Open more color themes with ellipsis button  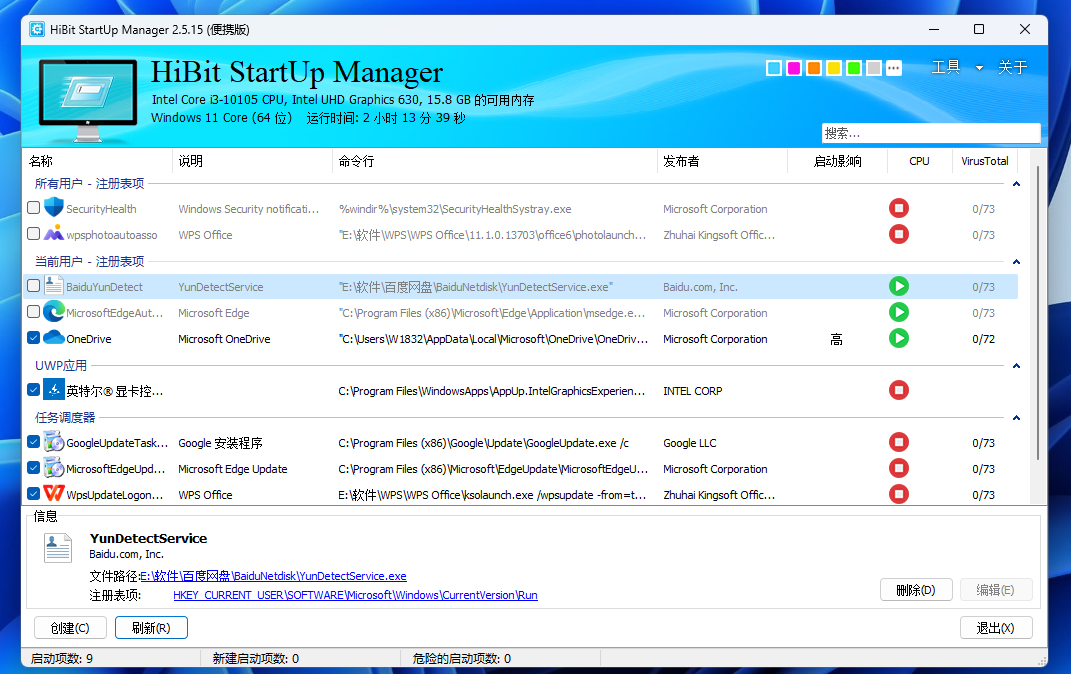pos(893,68)
